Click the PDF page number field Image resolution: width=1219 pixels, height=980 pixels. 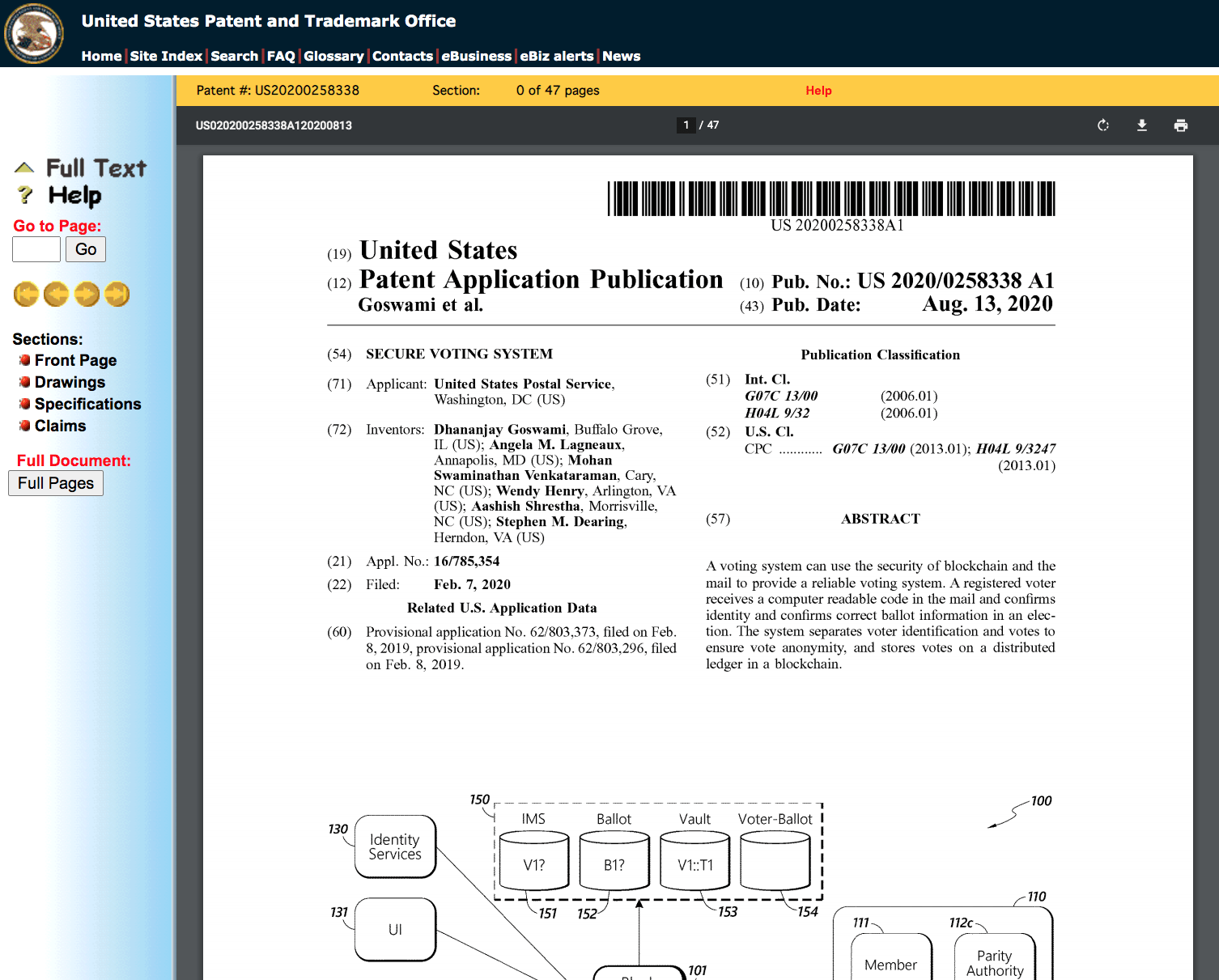click(x=686, y=125)
